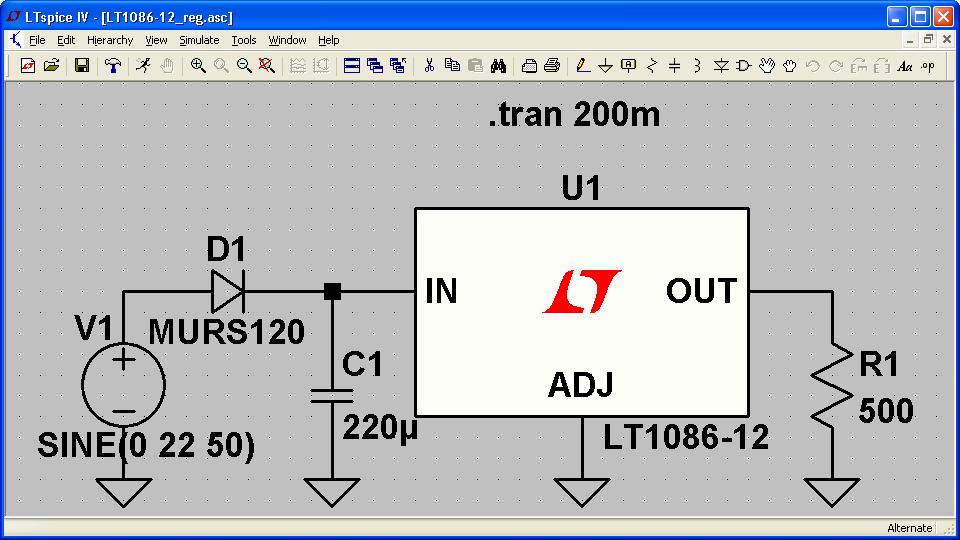Select the V1 voltage source symbol
Viewport: 960px width, 540px height.
point(124,384)
